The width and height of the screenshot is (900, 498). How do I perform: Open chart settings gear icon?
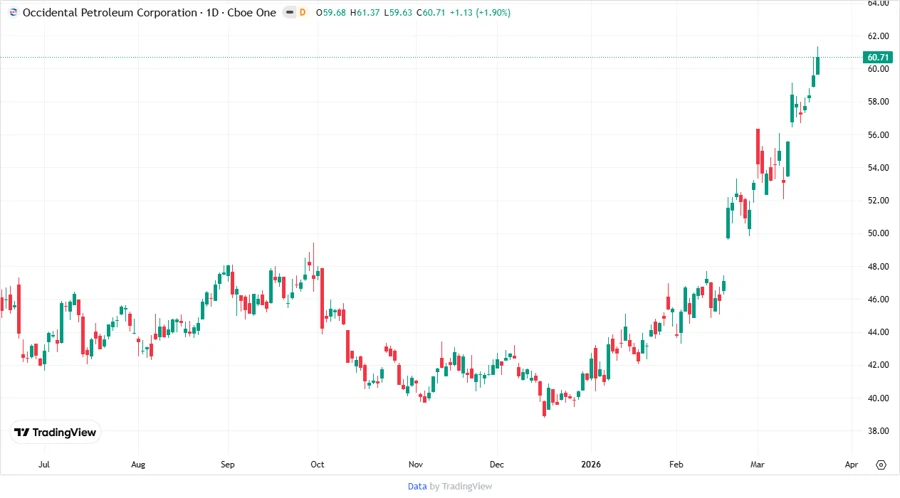[881, 465]
